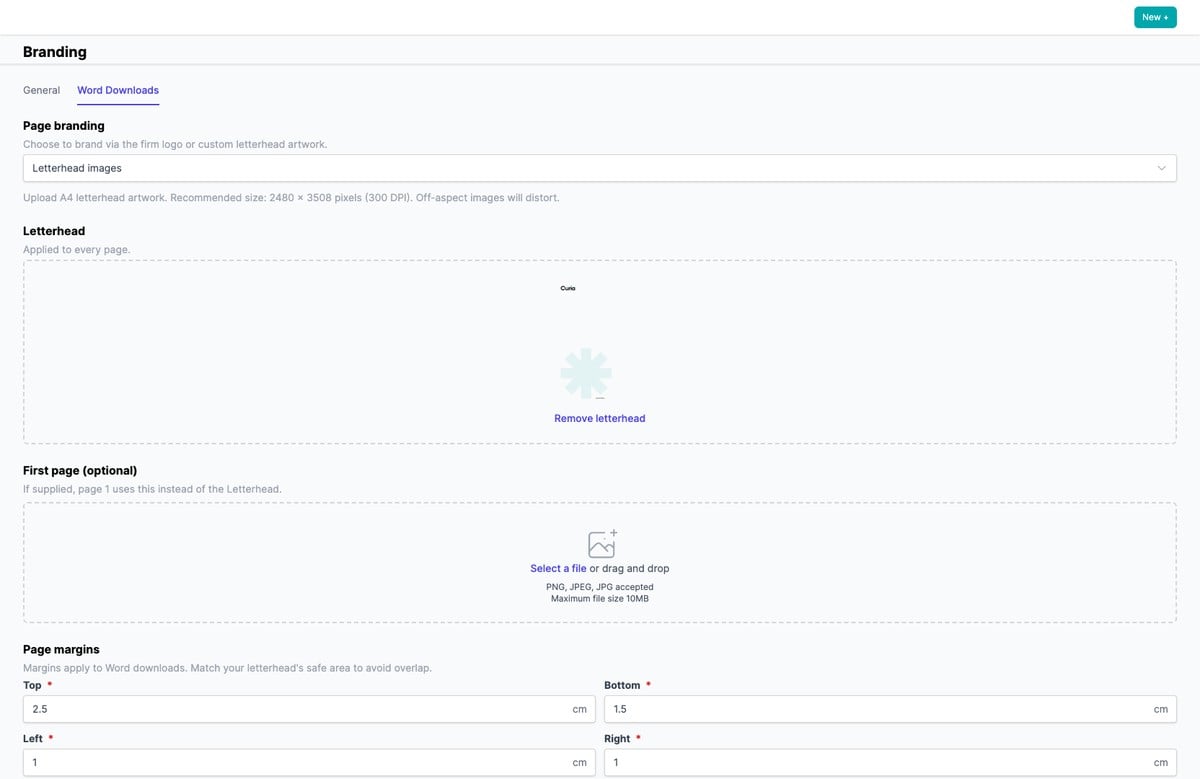Click the Page margins heading
The width and height of the screenshot is (1200, 779).
point(61,649)
